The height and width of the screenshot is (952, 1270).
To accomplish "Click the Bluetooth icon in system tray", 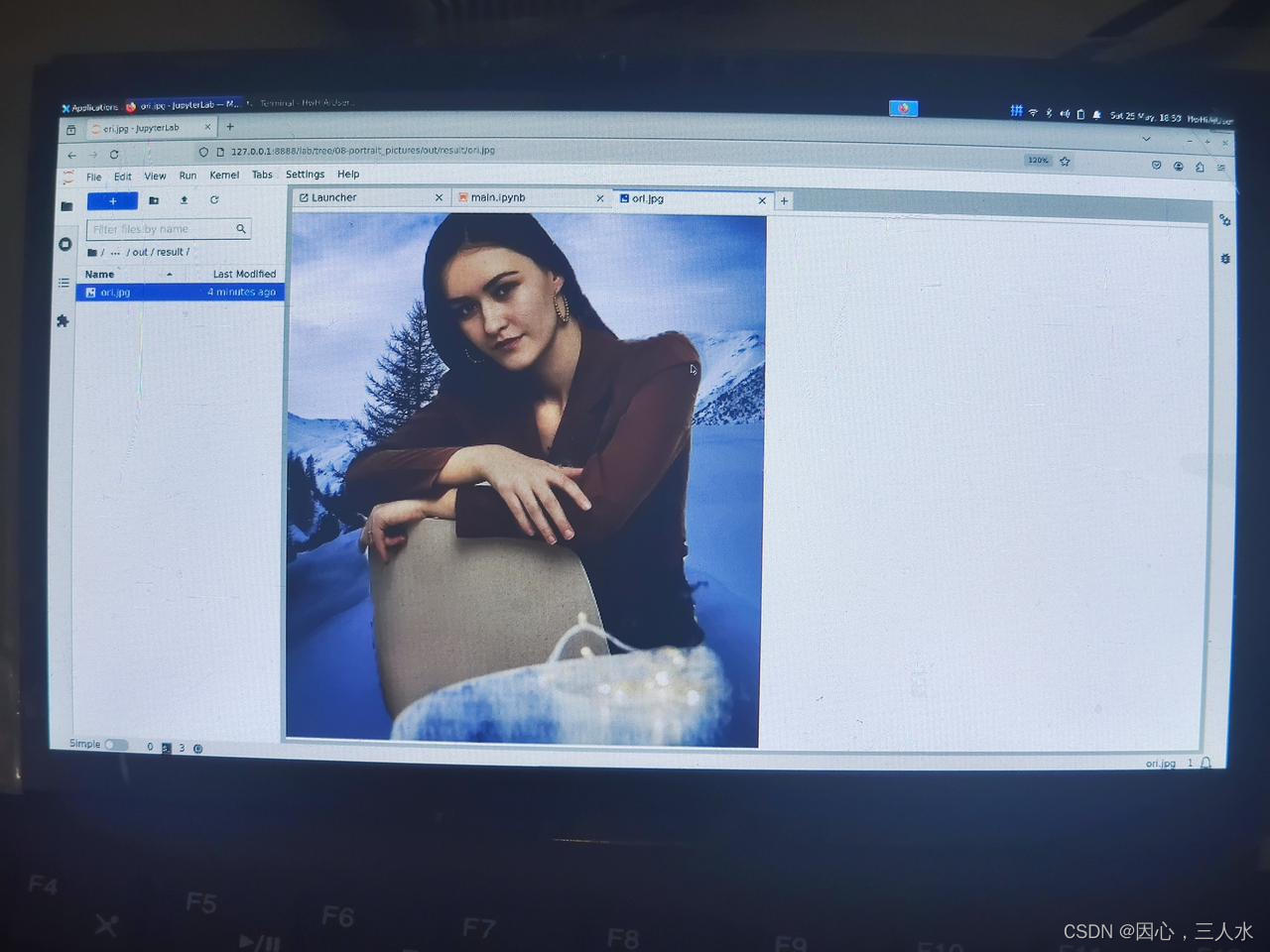I will pos(1049,113).
